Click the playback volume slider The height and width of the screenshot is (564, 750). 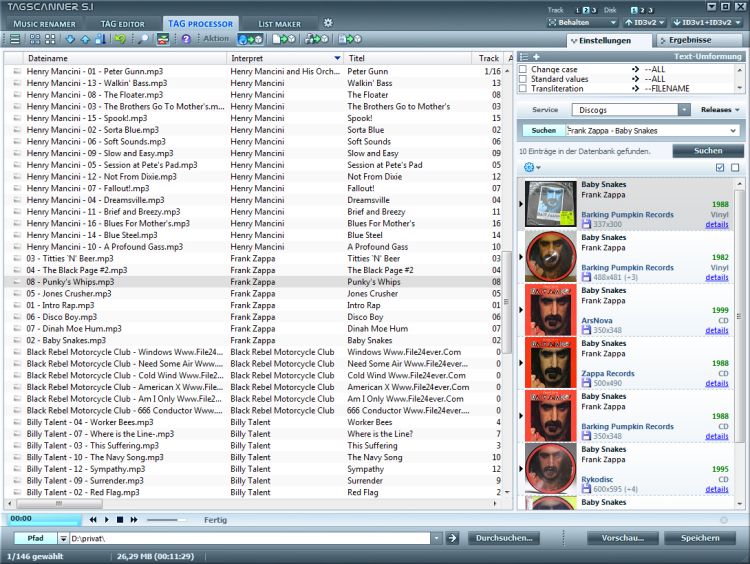(x=166, y=520)
